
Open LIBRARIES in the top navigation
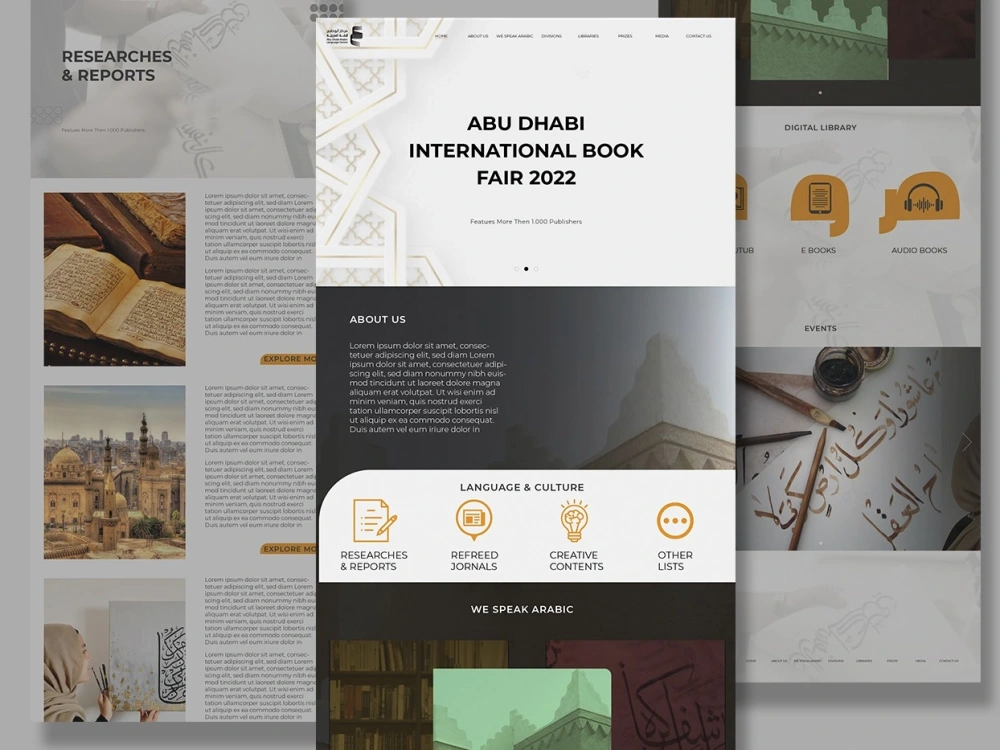588,36
